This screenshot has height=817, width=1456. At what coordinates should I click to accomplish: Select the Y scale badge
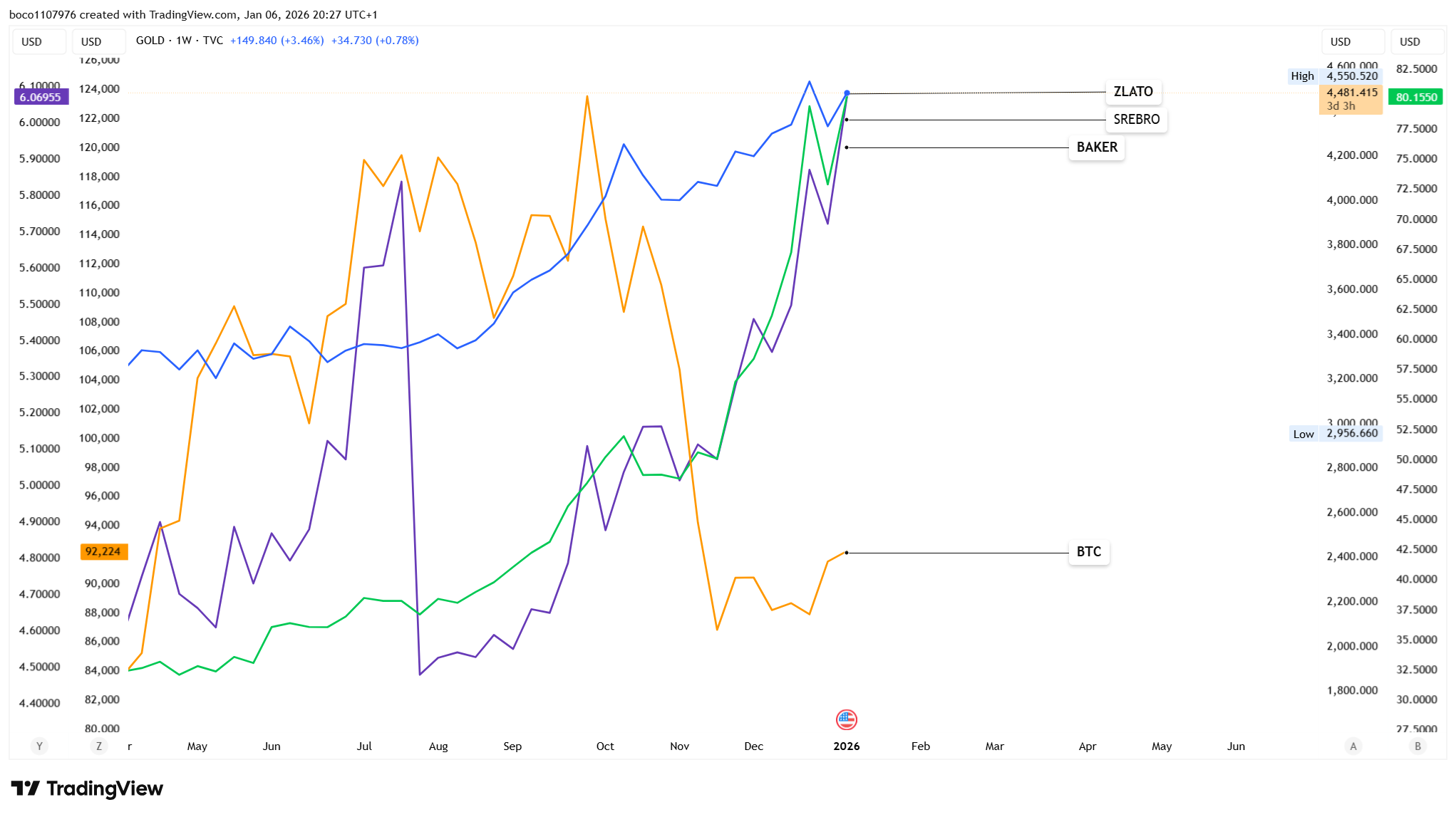click(39, 746)
